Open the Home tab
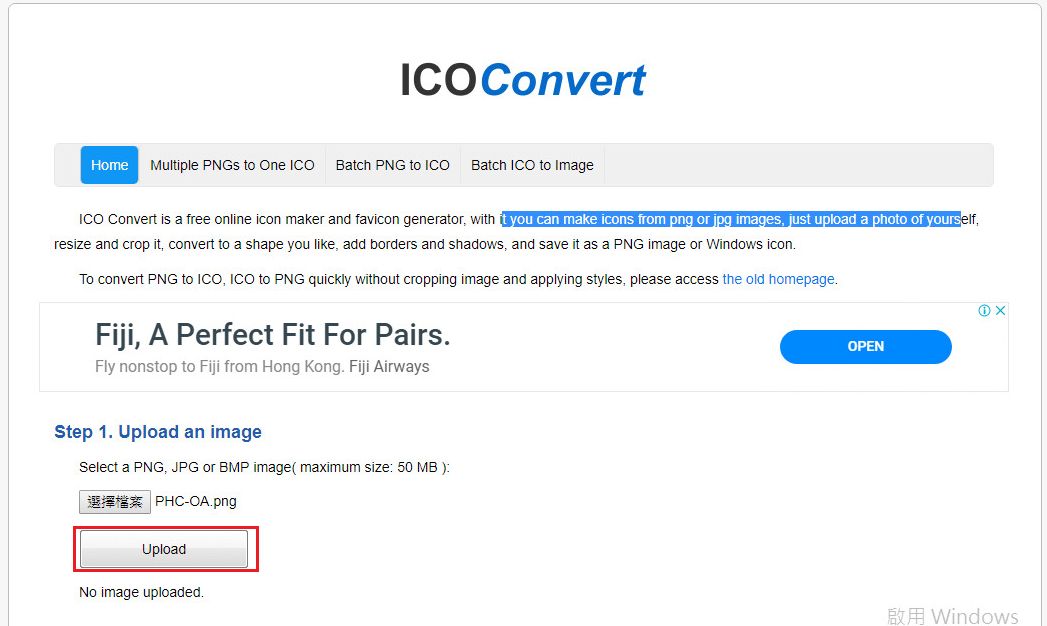 (109, 165)
